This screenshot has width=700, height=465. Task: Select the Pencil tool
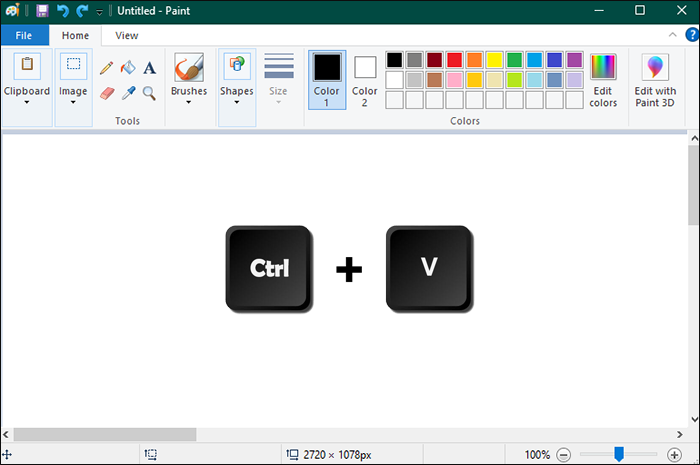107,67
